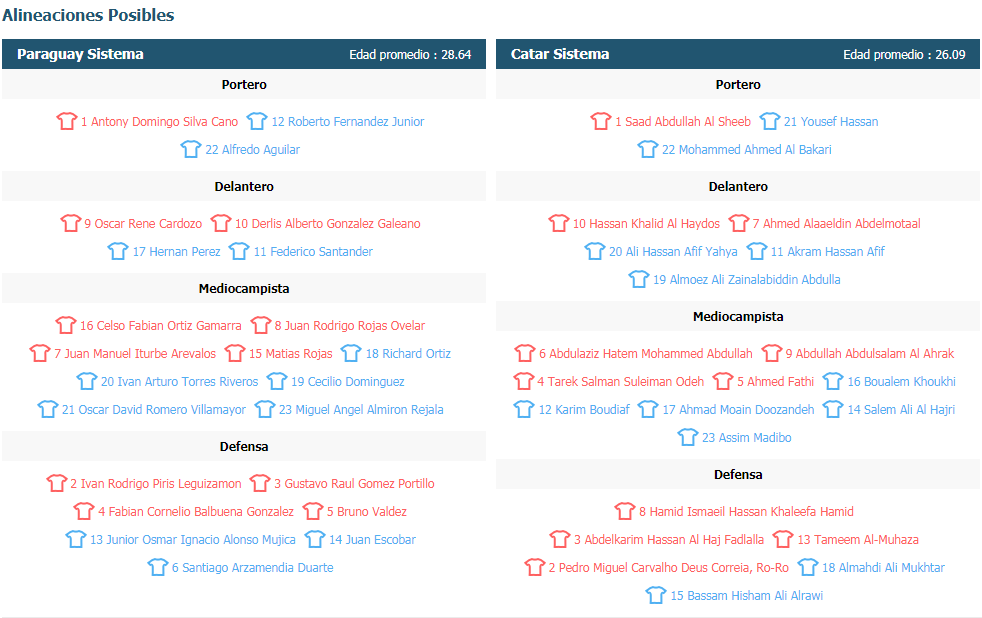The width and height of the screenshot is (982, 618).
Task: Open Yousef Hassan player link
Action: pyautogui.click(x=831, y=121)
